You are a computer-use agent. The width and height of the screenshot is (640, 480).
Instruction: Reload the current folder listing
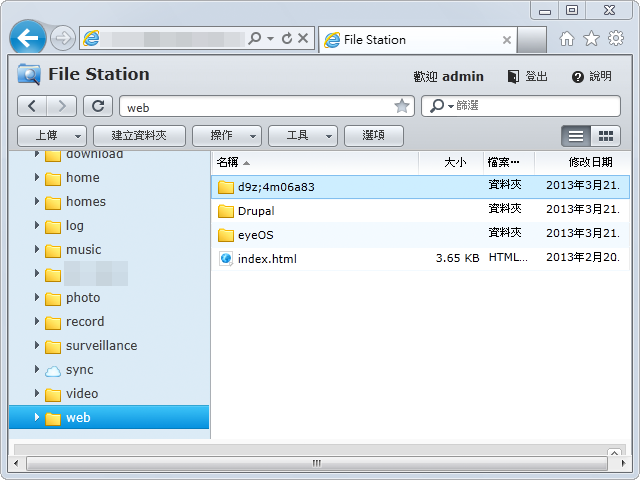98,106
